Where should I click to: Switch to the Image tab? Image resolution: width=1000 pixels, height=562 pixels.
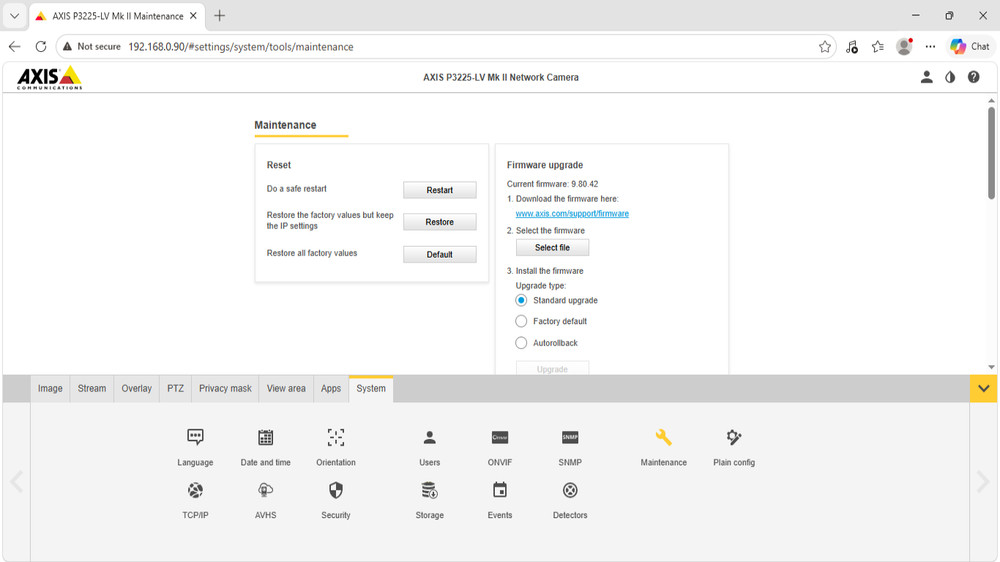click(50, 388)
